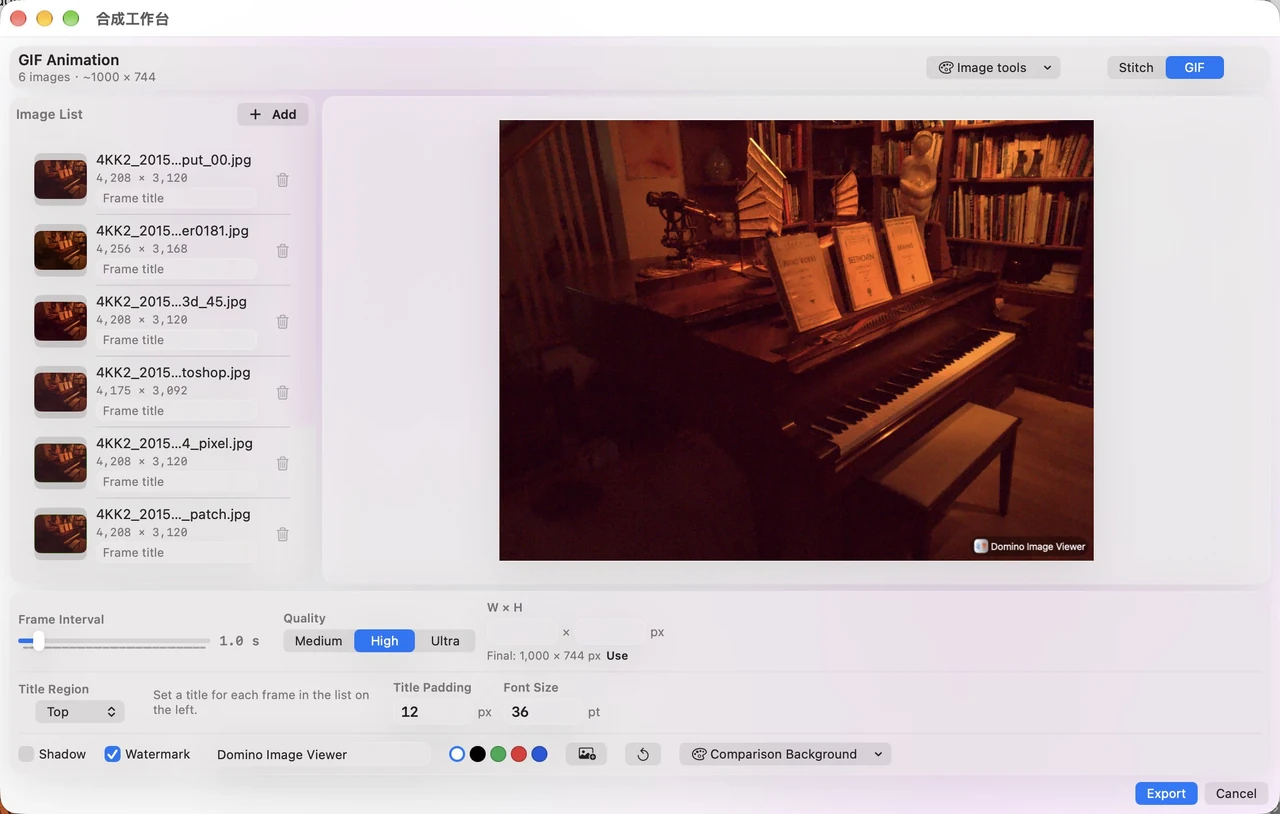
Task: Delete the 4KK2_2015...toshop.jpg image
Action: (283, 393)
